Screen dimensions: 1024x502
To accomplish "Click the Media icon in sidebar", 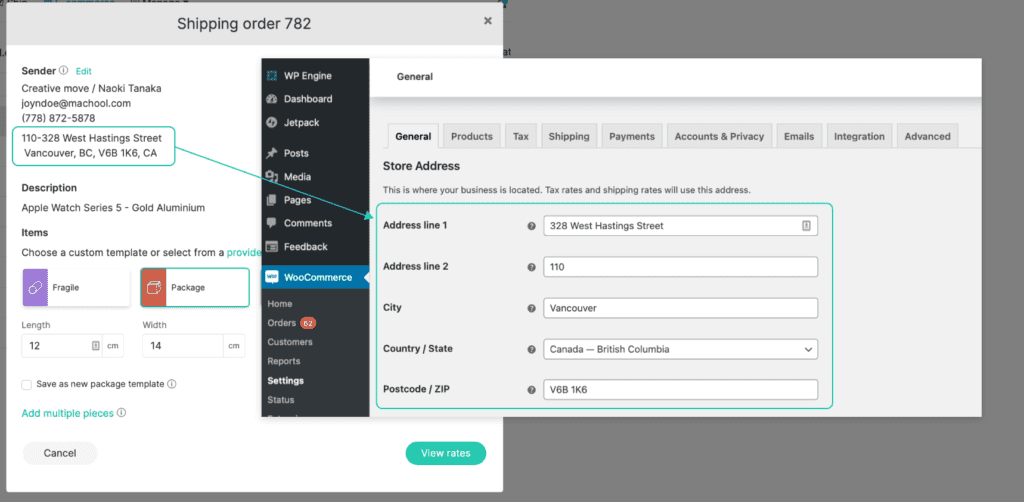I will pos(272,177).
